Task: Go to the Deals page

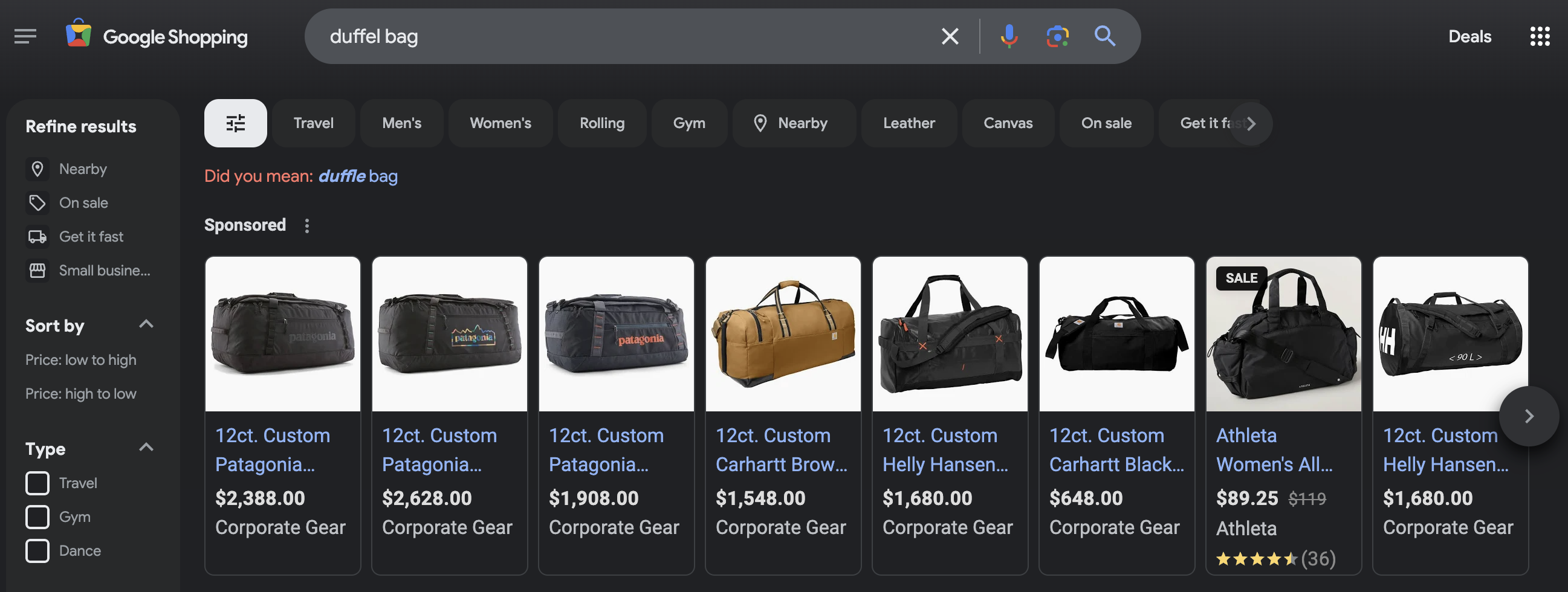Action: pyautogui.click(x=1469, y=36)
